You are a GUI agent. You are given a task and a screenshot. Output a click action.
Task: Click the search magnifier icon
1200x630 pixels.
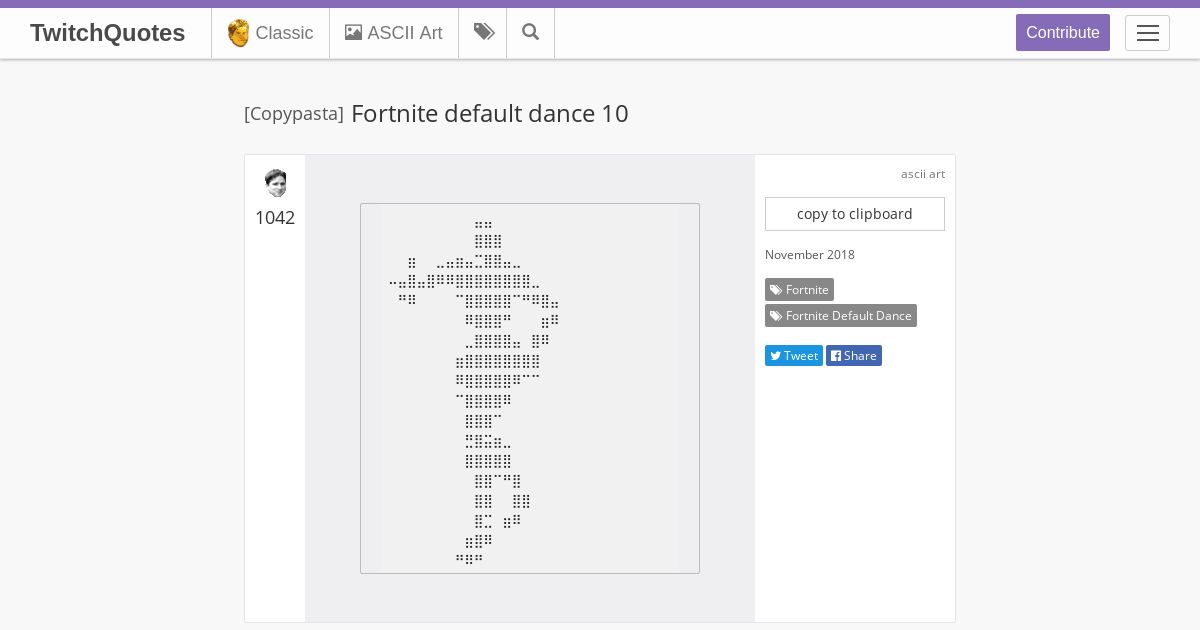[x=531, y=33]
